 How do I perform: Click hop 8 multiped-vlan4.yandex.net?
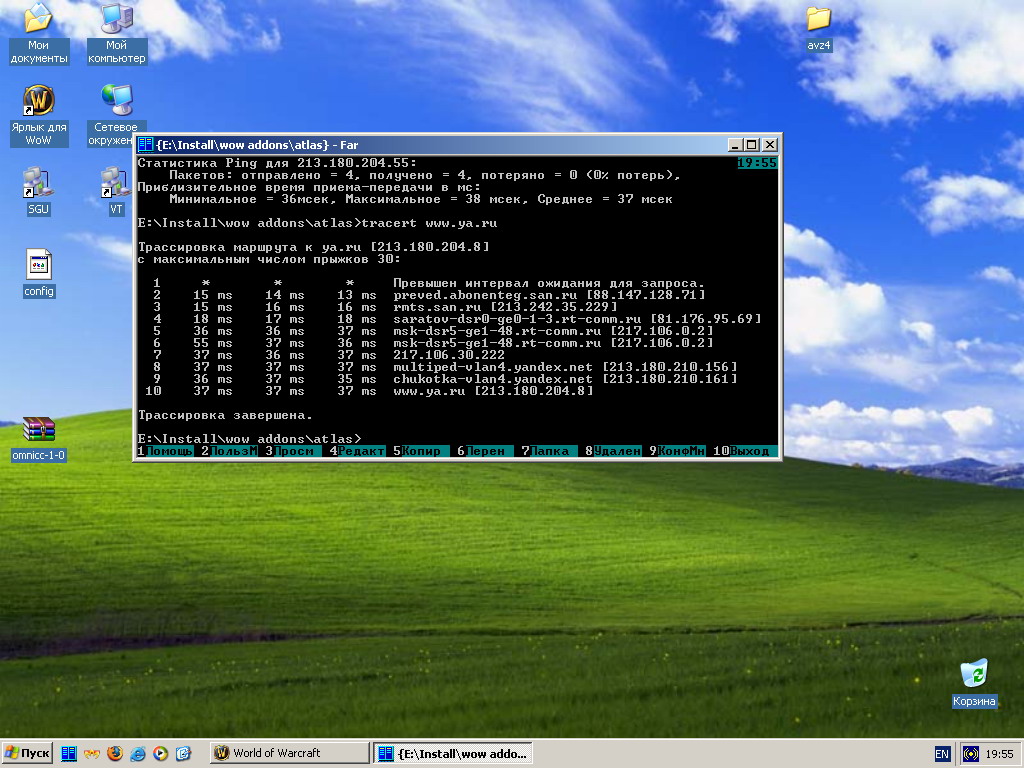[566, 367]
